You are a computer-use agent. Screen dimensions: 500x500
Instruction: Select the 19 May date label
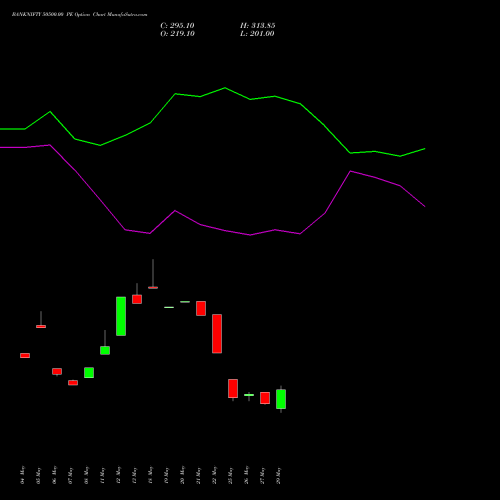[x=166, y=475]
